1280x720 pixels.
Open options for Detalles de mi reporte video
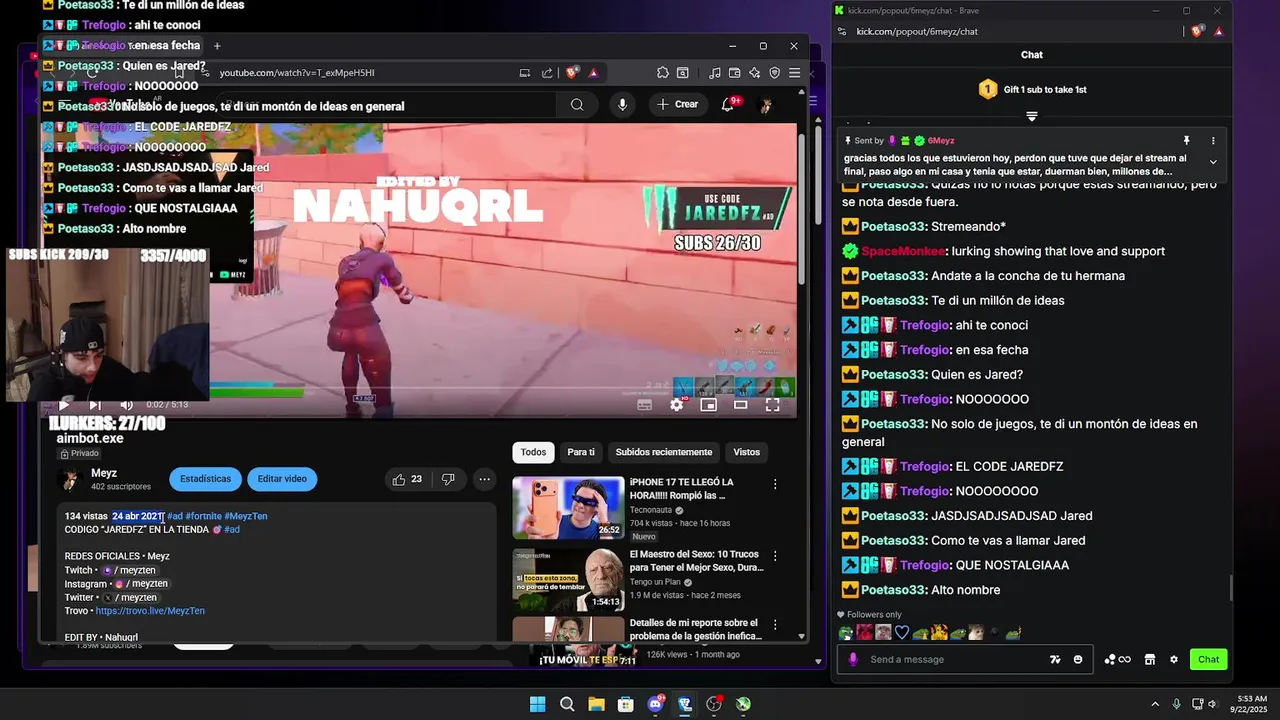pyautogui.click(x=775, y=624)
